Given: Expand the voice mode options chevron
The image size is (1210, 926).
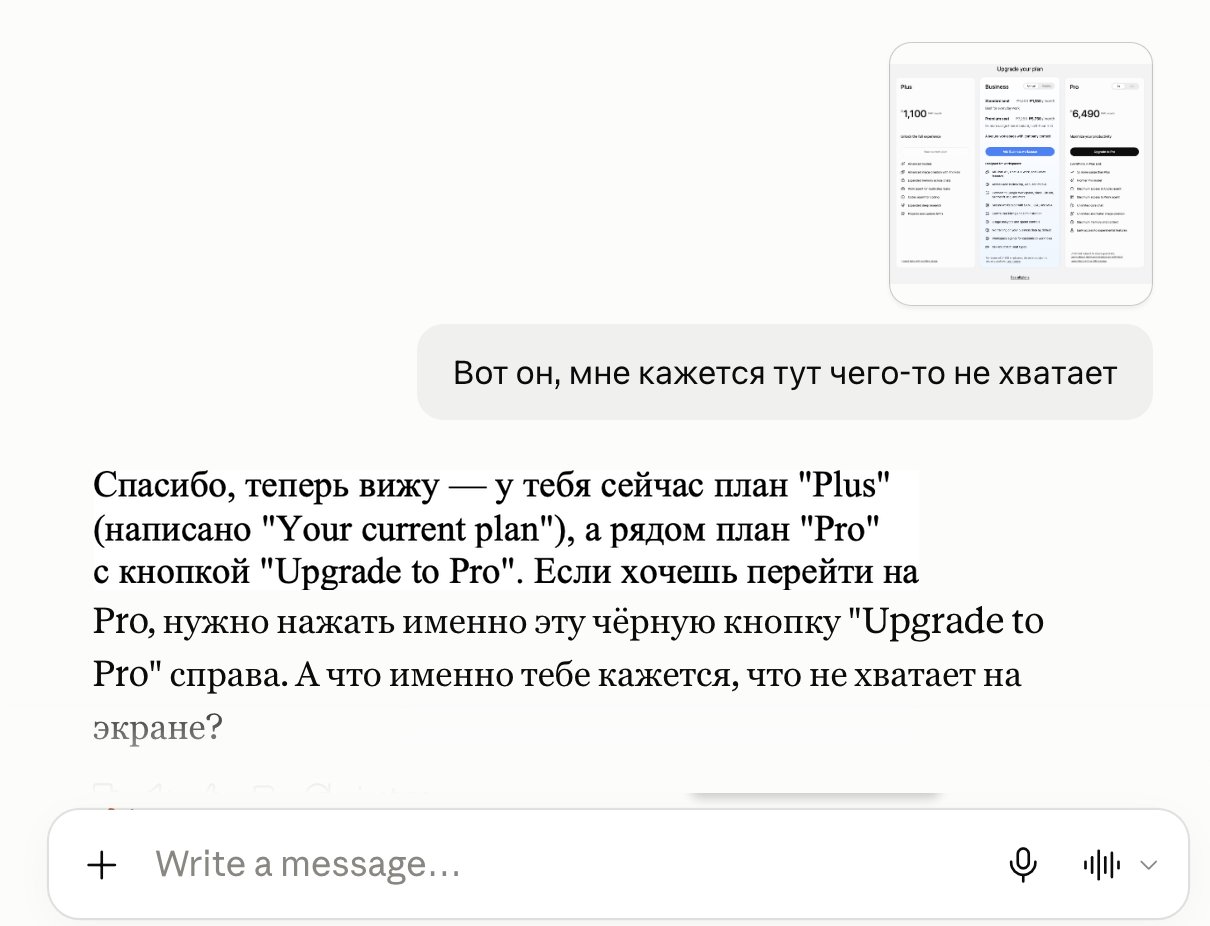Looking at the screenshot, I should tap(1149, 865).
